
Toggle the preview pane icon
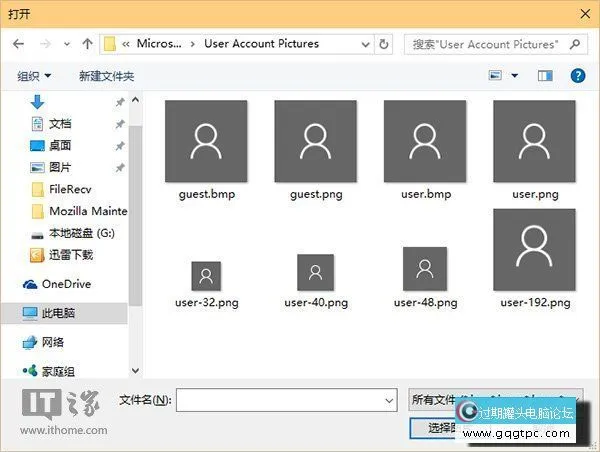point(545,75)
